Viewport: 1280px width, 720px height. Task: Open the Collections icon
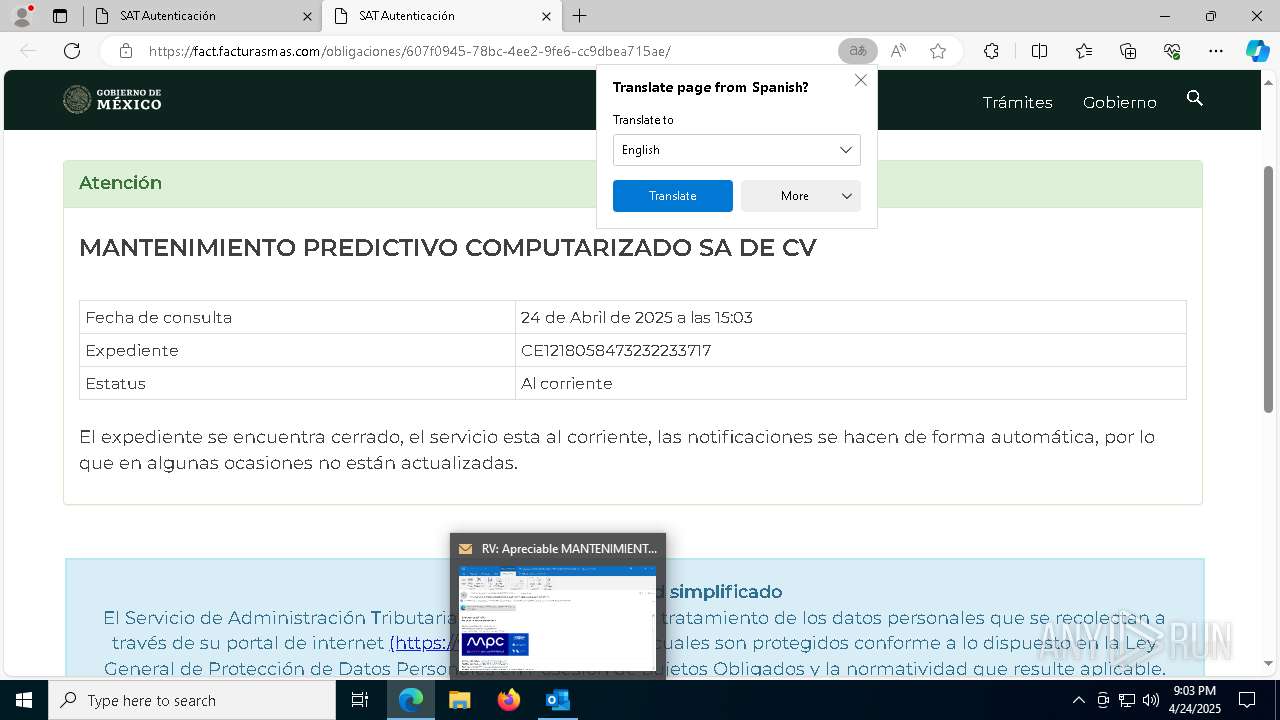coord(1128,51)
